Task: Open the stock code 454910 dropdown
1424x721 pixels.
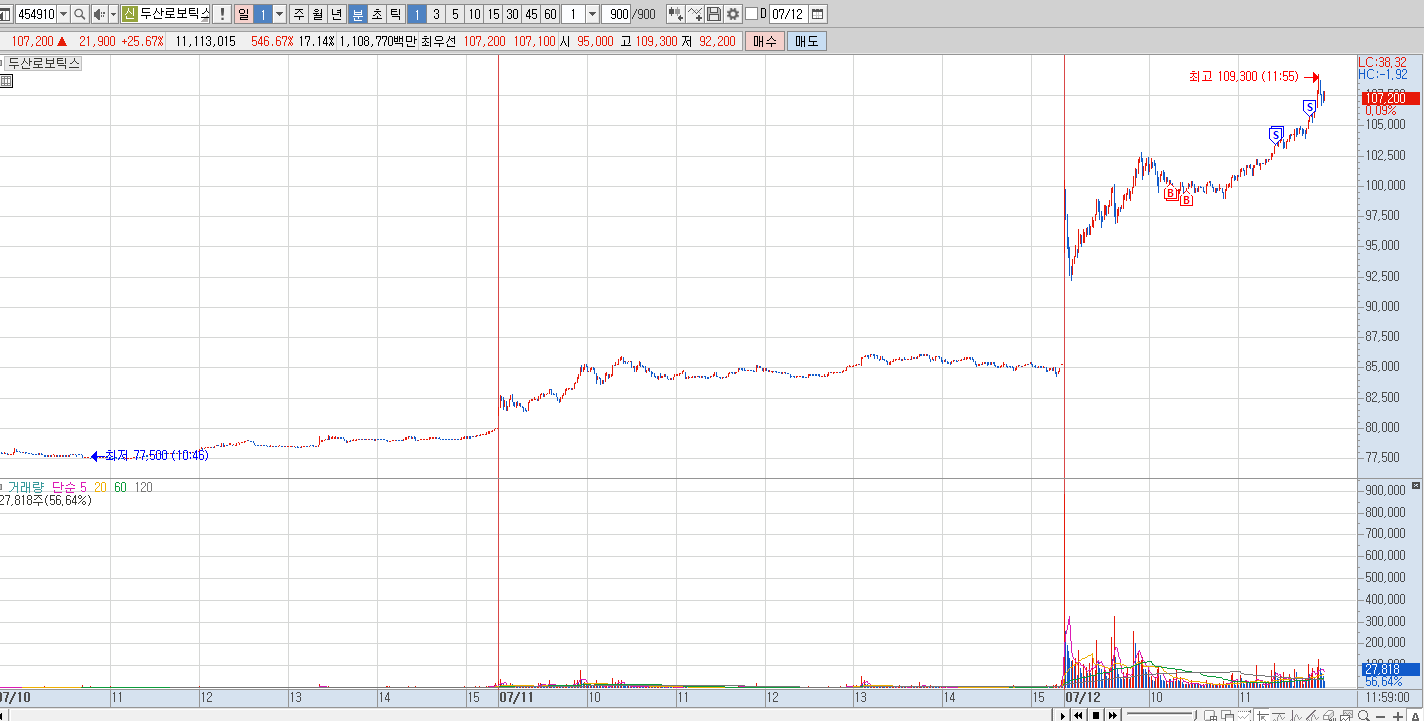Action: click(63, 14)
